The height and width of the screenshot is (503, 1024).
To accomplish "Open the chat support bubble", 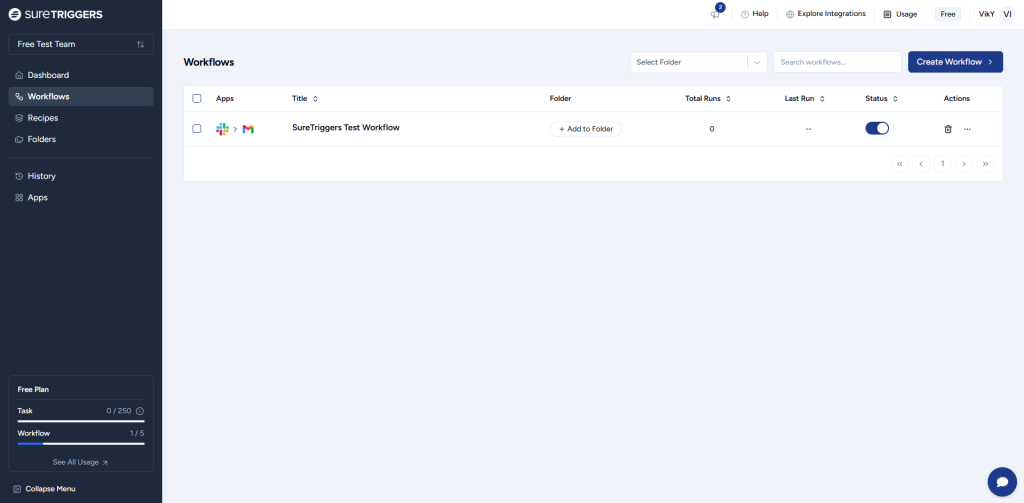I will [x=1001, y=481].
